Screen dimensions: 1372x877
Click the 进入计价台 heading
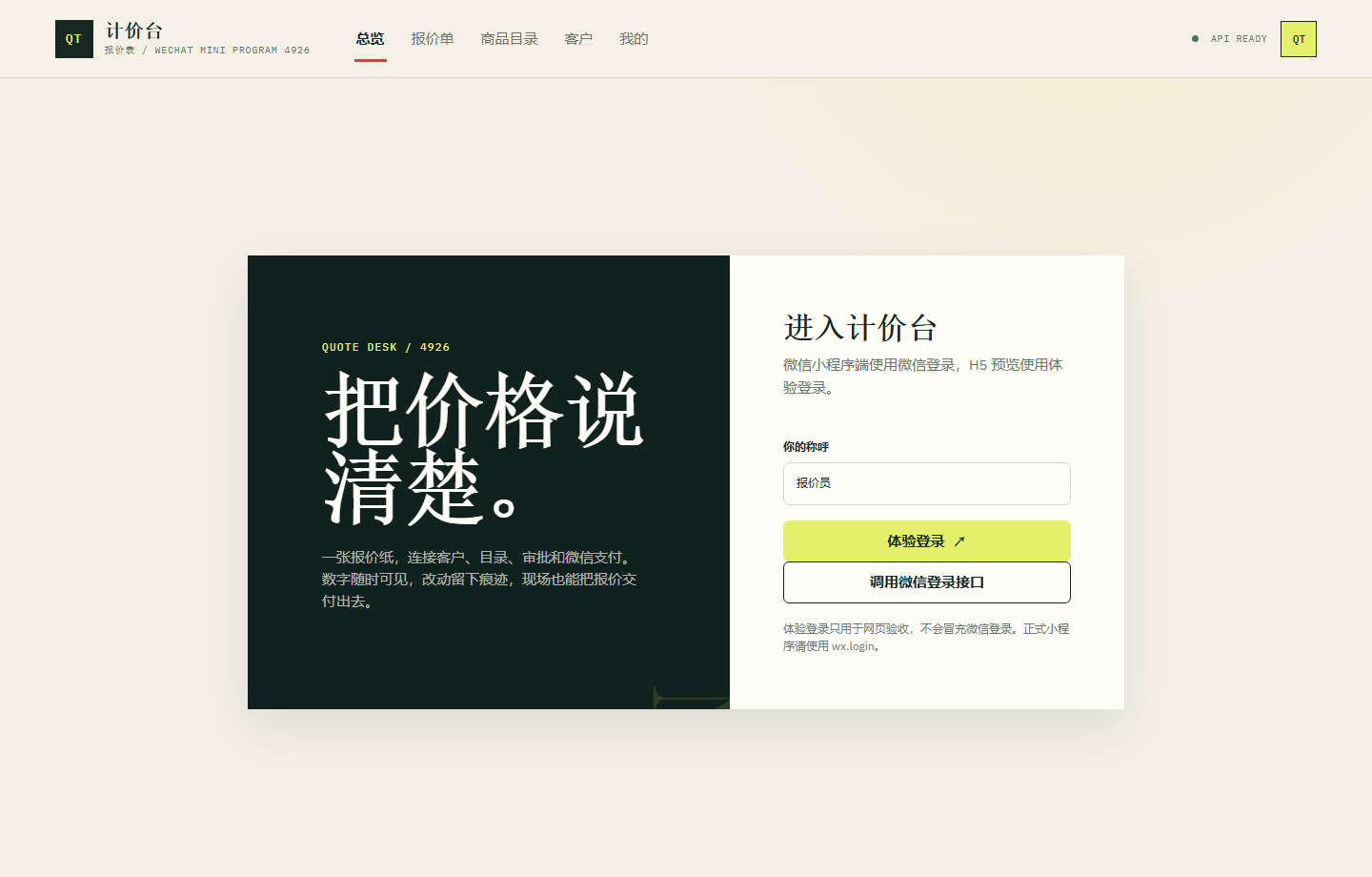(x=860, y=327)
